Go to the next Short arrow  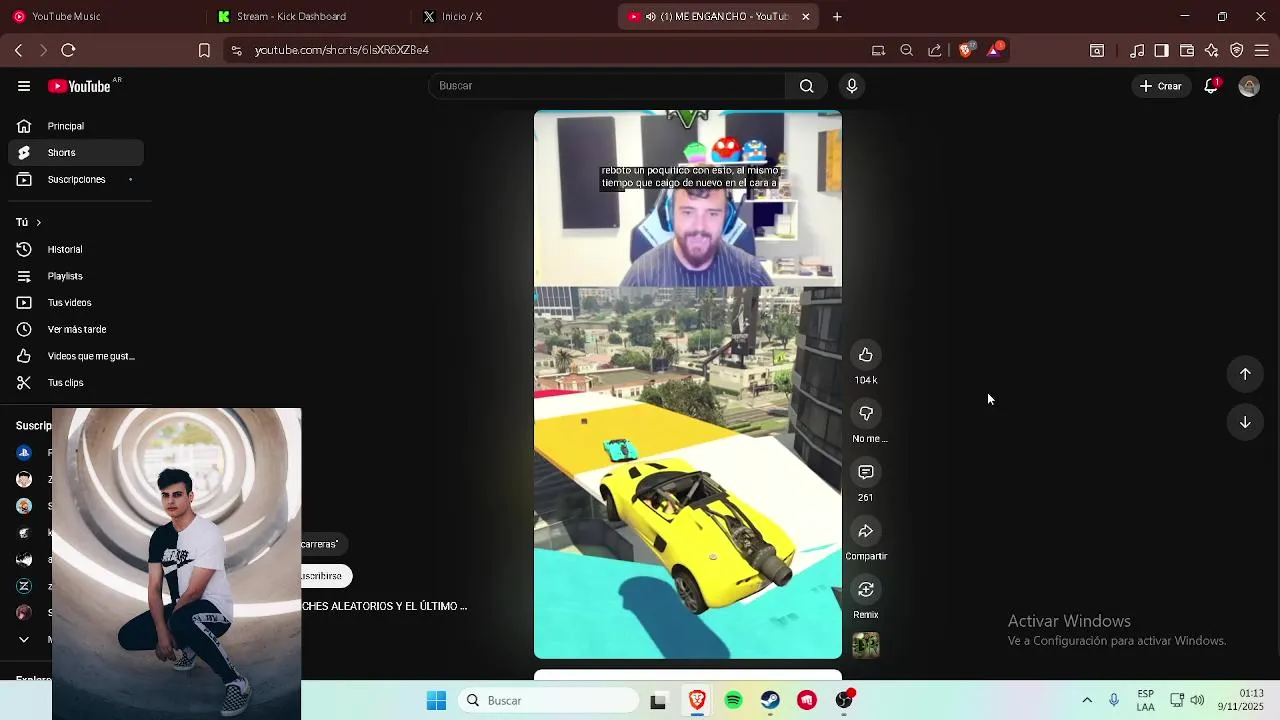point(1245,422)
